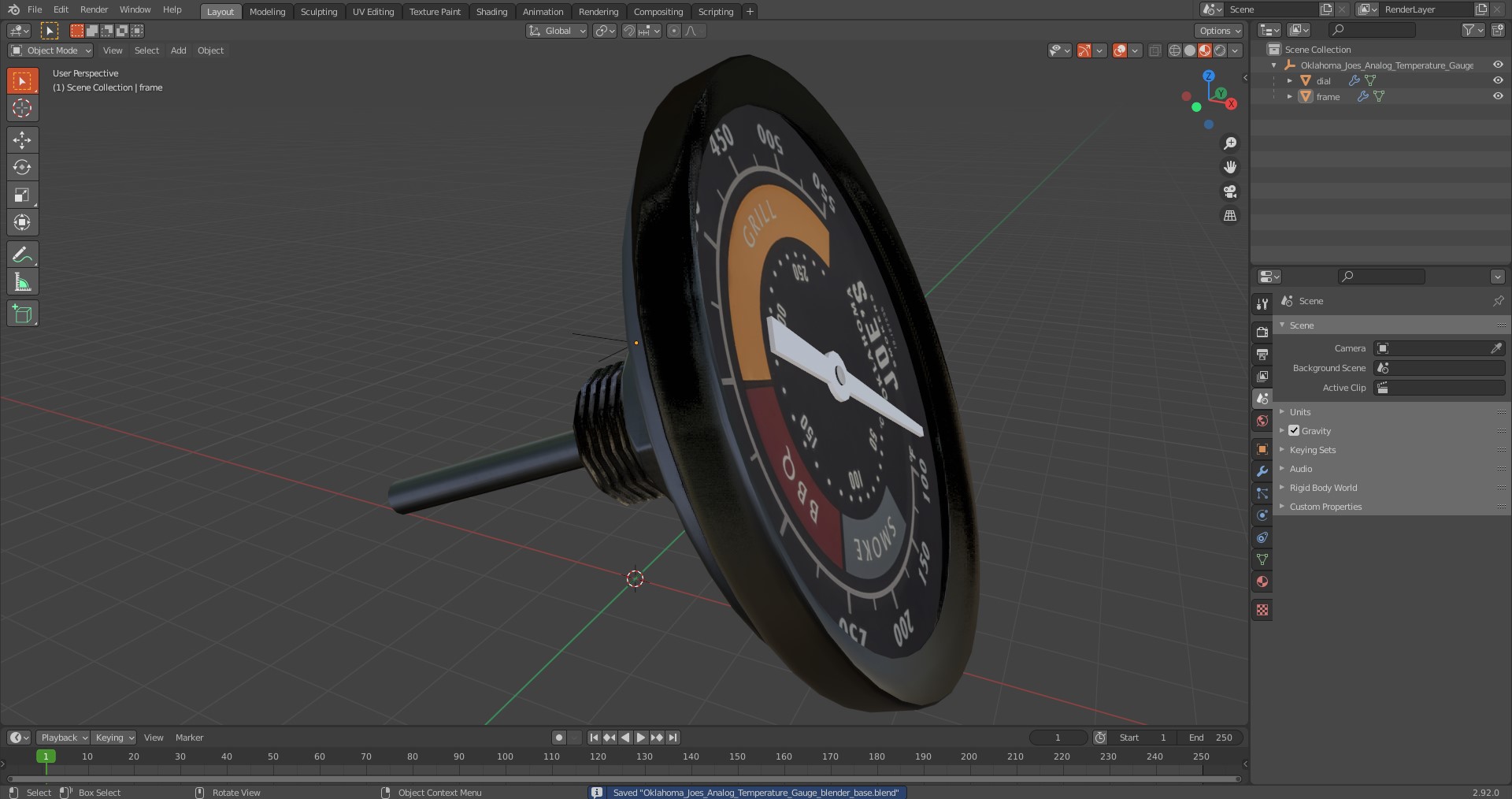Toggle X-ray mode
The width and height of the screenshot is (1512, 799).
click(x=1154, y=50)
